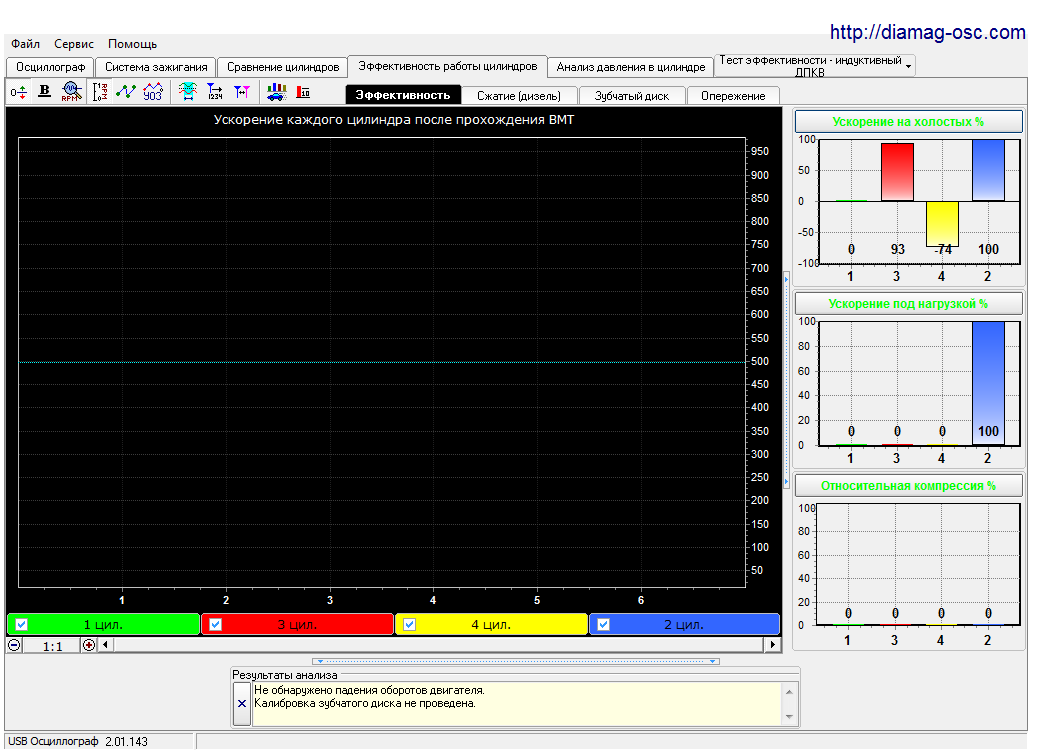Open the Файл menu
This screenshot has width=1040, height=754.
tap(25, 44)
